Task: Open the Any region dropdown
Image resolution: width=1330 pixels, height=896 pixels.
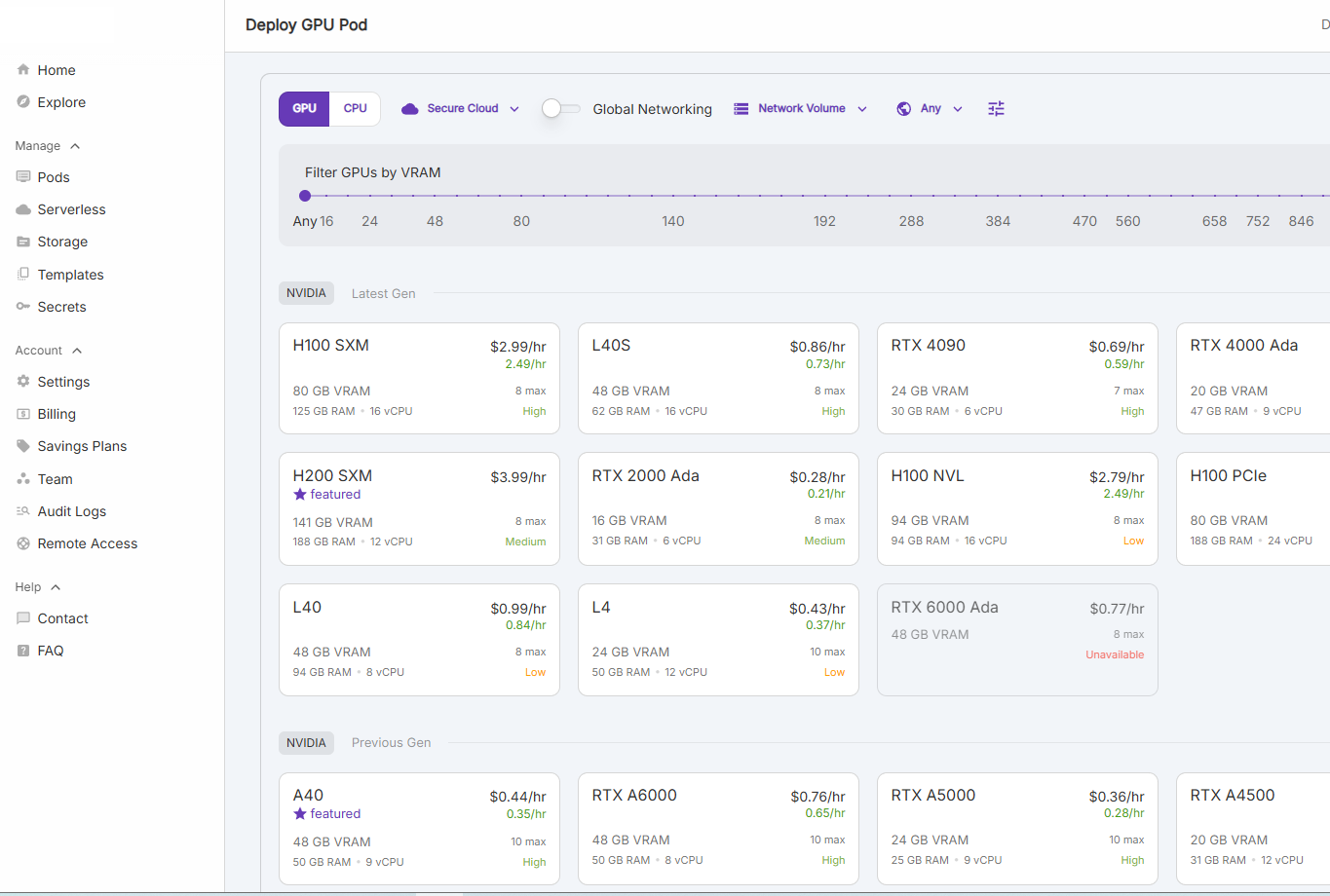Action: 931,109
